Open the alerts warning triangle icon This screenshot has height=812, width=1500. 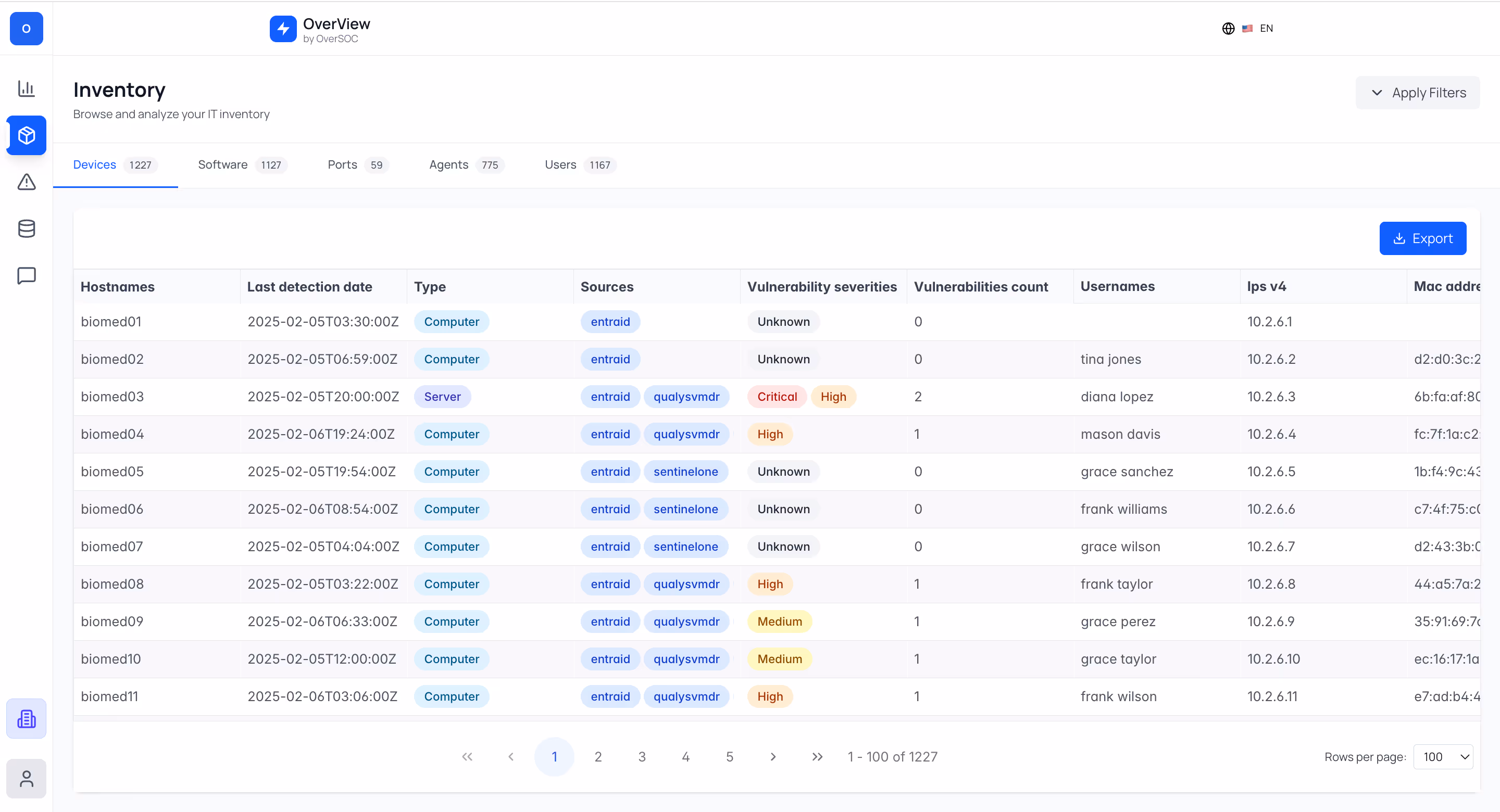click(x=26, y=182)
